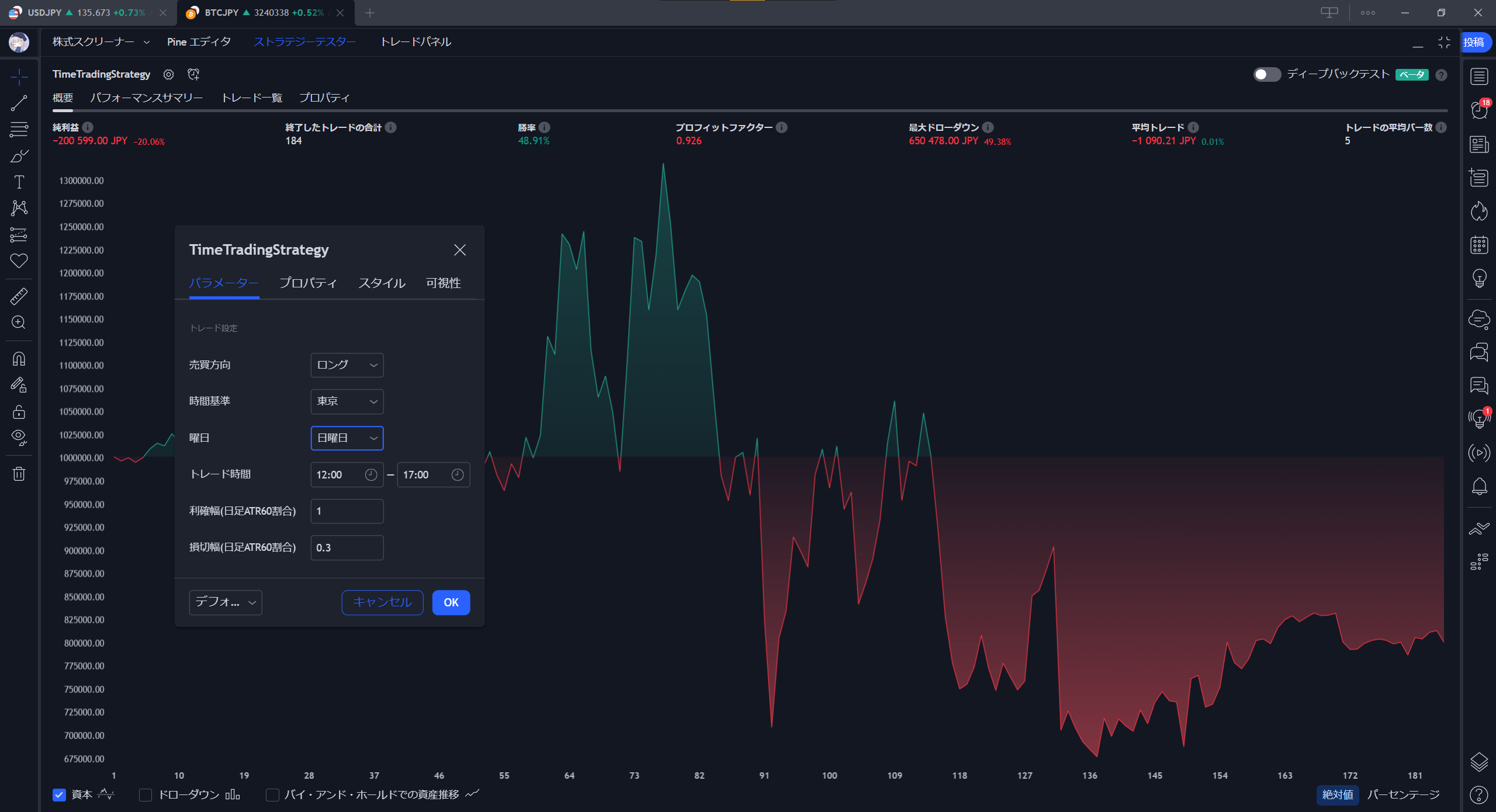The height and width of the screenshot is (812, 1496).
Task: Toggle the ディープバックテスト switch
Action: point(1266,74)
